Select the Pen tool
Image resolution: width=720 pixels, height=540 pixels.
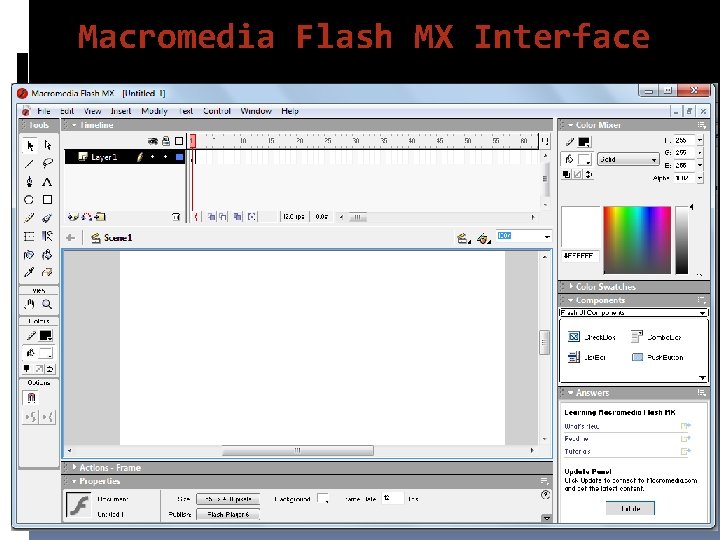point(29,182)
